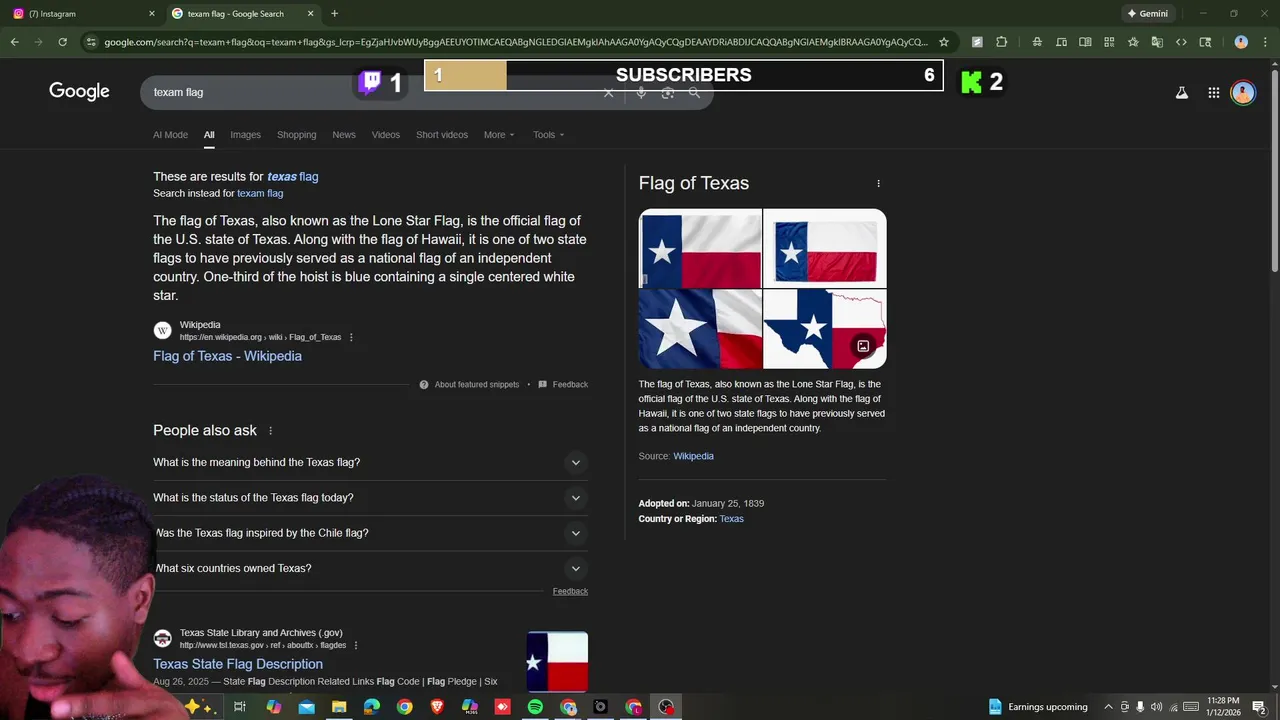This screenshot has width=1280, height=720.
Task: Clear the search box with X
Action: click(x=608, y=92)
